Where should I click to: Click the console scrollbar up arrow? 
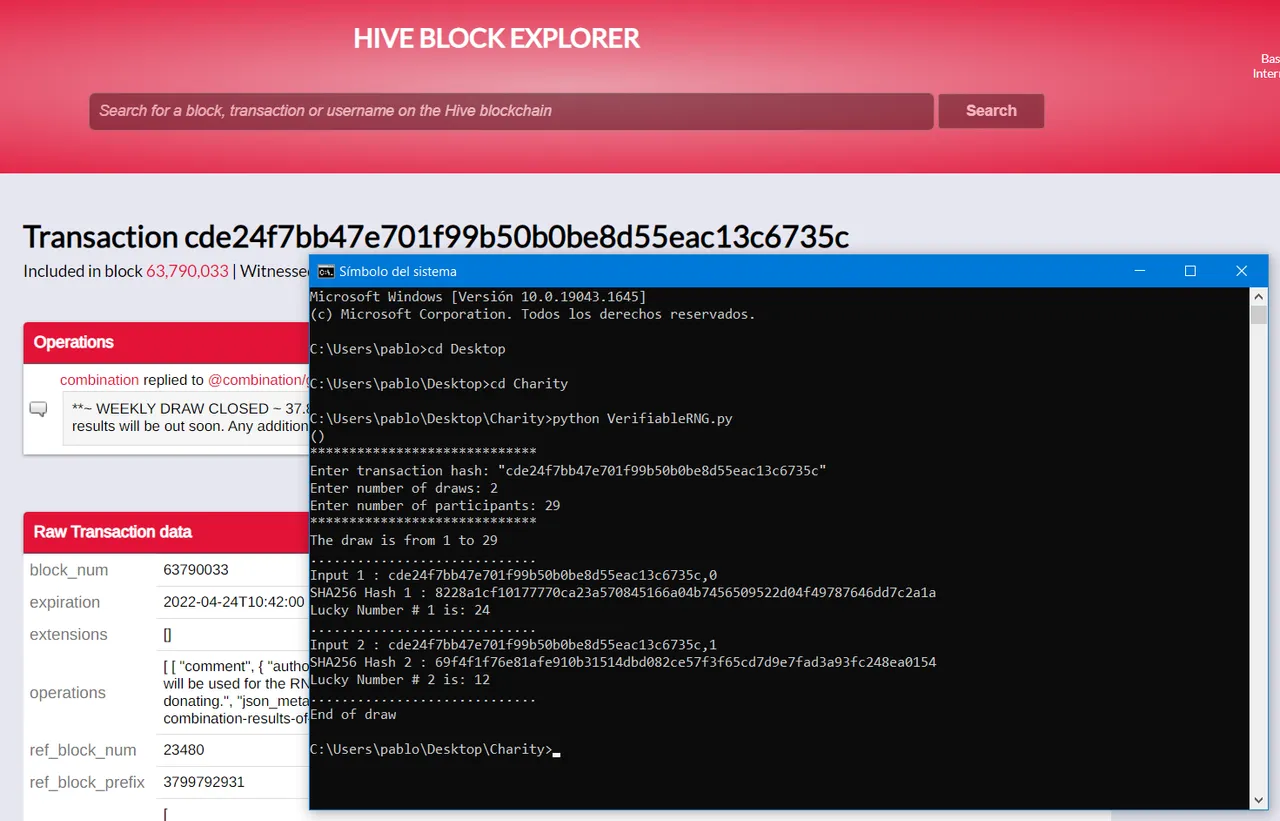pyautogui.click(x=1259, y=297)
